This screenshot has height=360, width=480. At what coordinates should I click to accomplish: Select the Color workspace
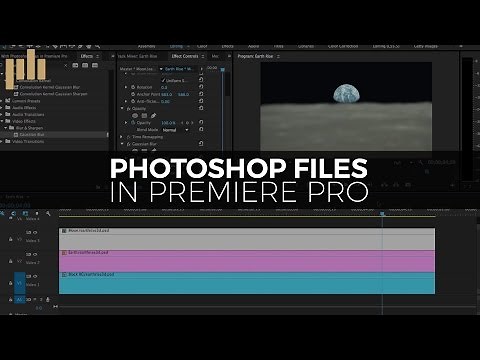click(202, 46)
